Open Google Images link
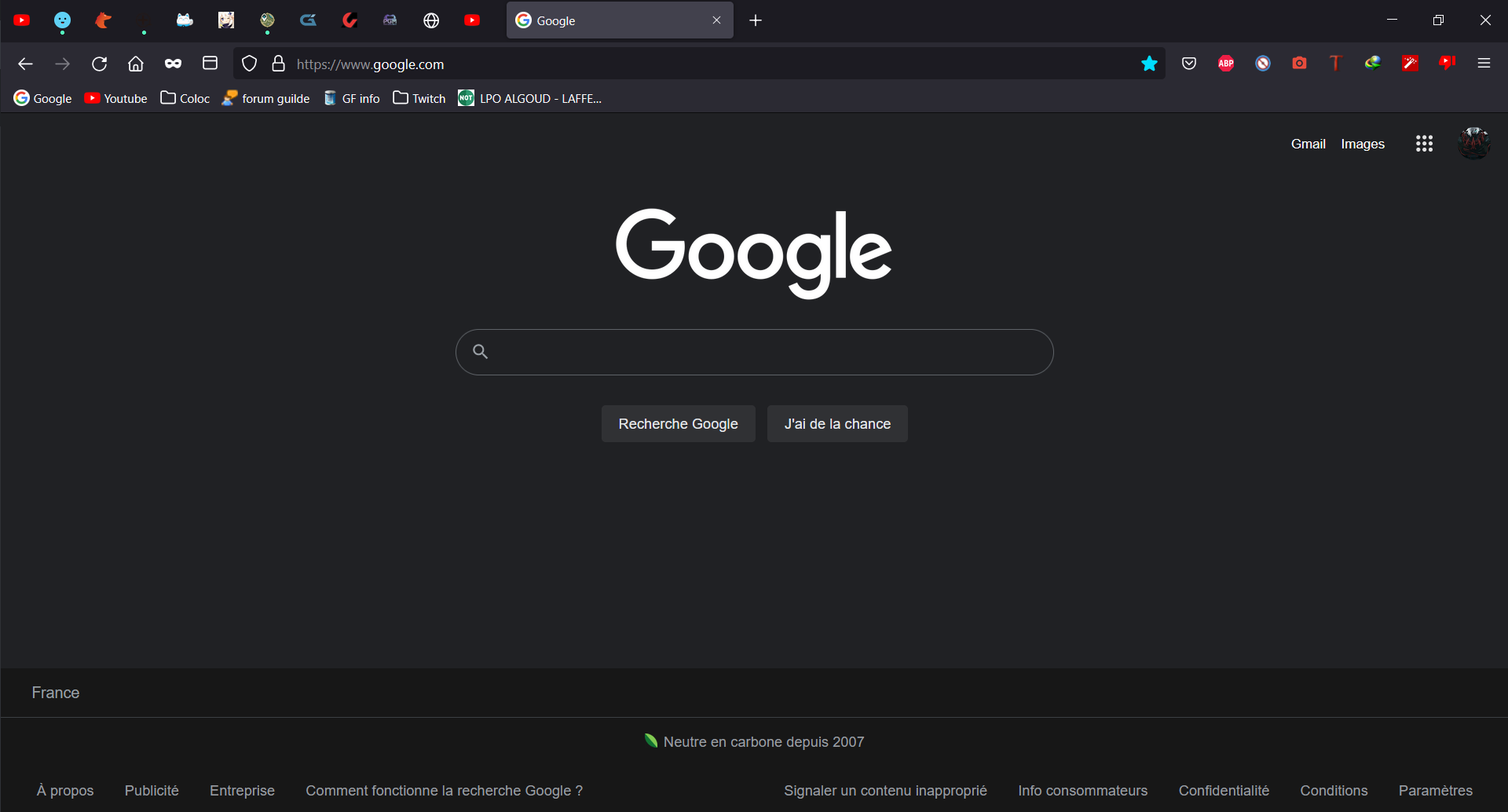Screen dimensions: 1508x812 point(1363,144)
